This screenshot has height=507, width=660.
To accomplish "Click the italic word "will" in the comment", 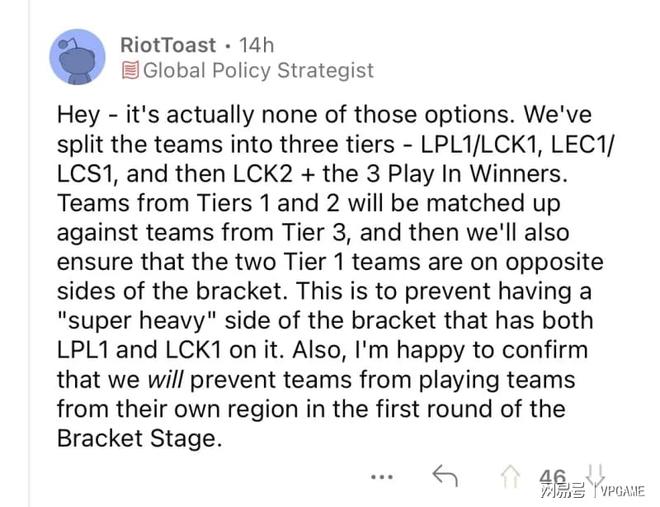I will click(x=165, y=380).
